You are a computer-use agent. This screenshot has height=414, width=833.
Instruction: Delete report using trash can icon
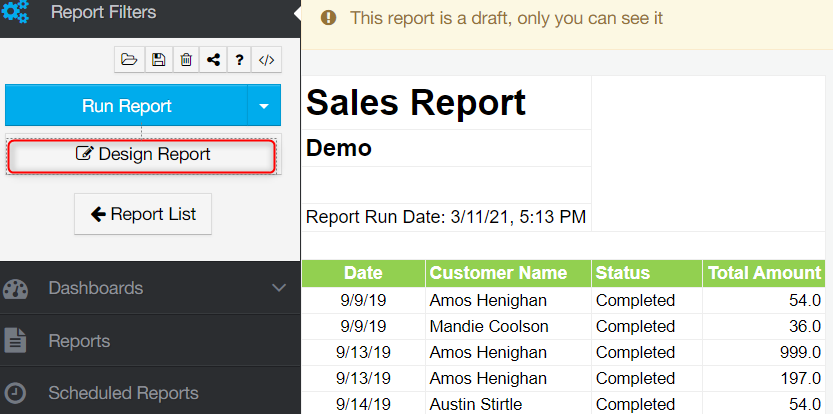point(186,60)
